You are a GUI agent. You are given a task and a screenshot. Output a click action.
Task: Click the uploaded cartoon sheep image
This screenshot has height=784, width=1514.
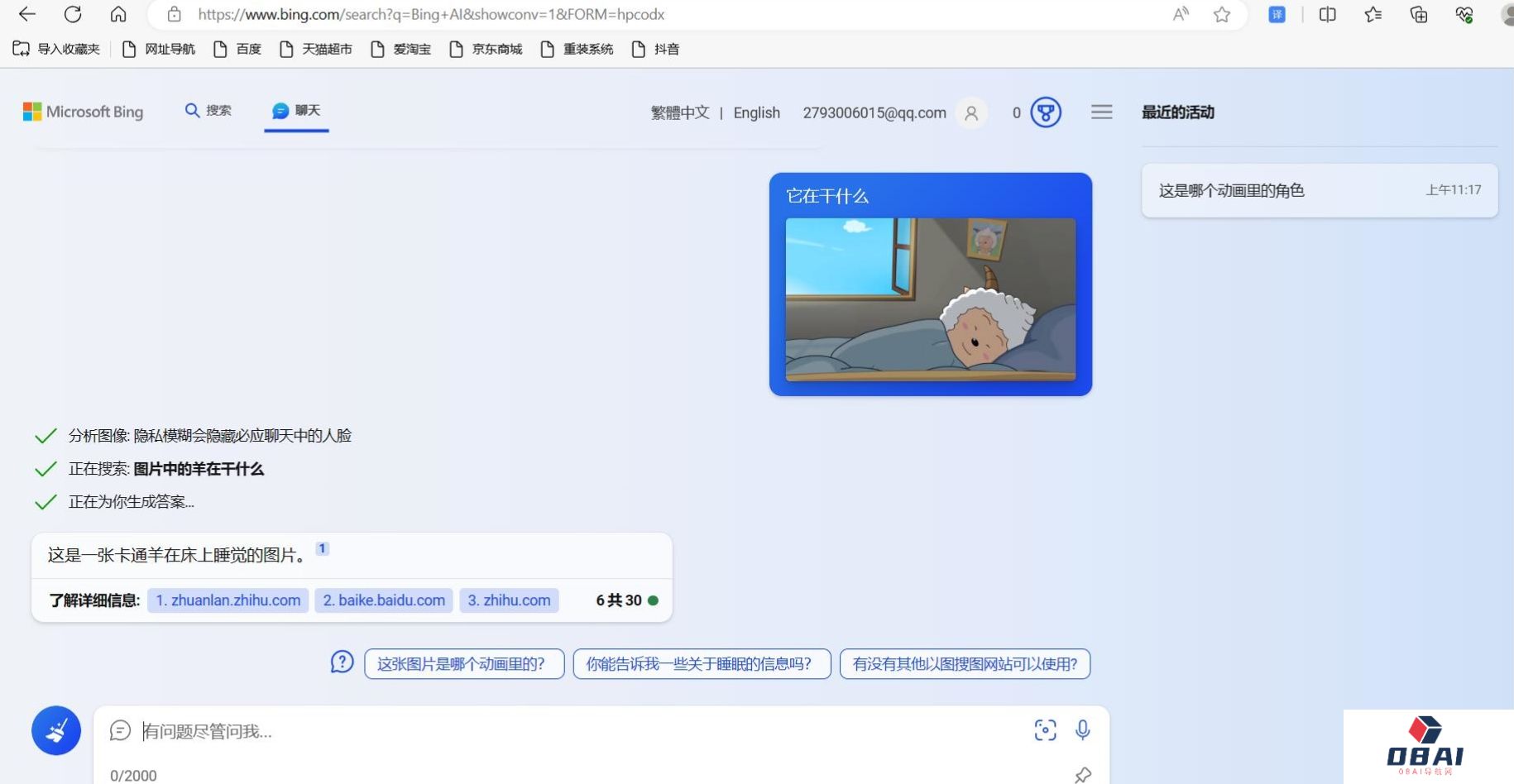(x=930, y=299)
